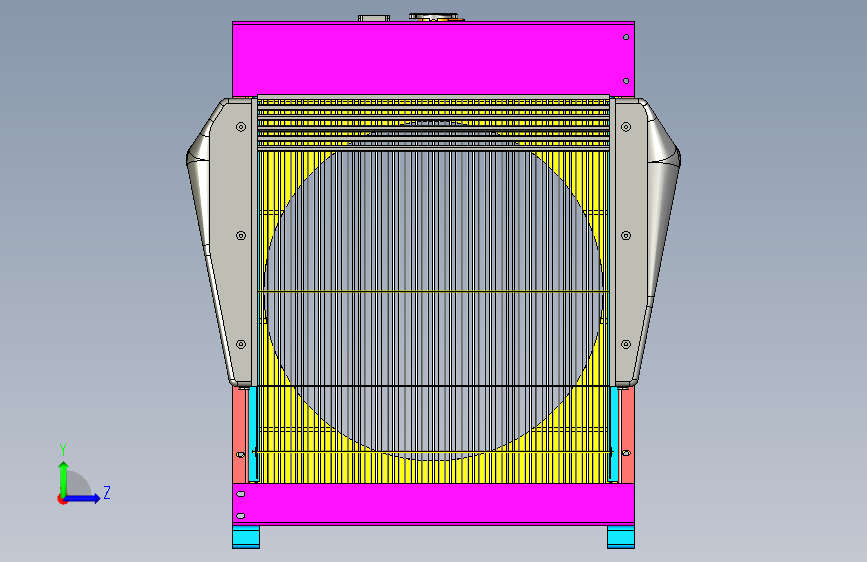Select the circular fan shroud opening
The image size is (867, 562).
pyautogui.click(x=433, y=292)
